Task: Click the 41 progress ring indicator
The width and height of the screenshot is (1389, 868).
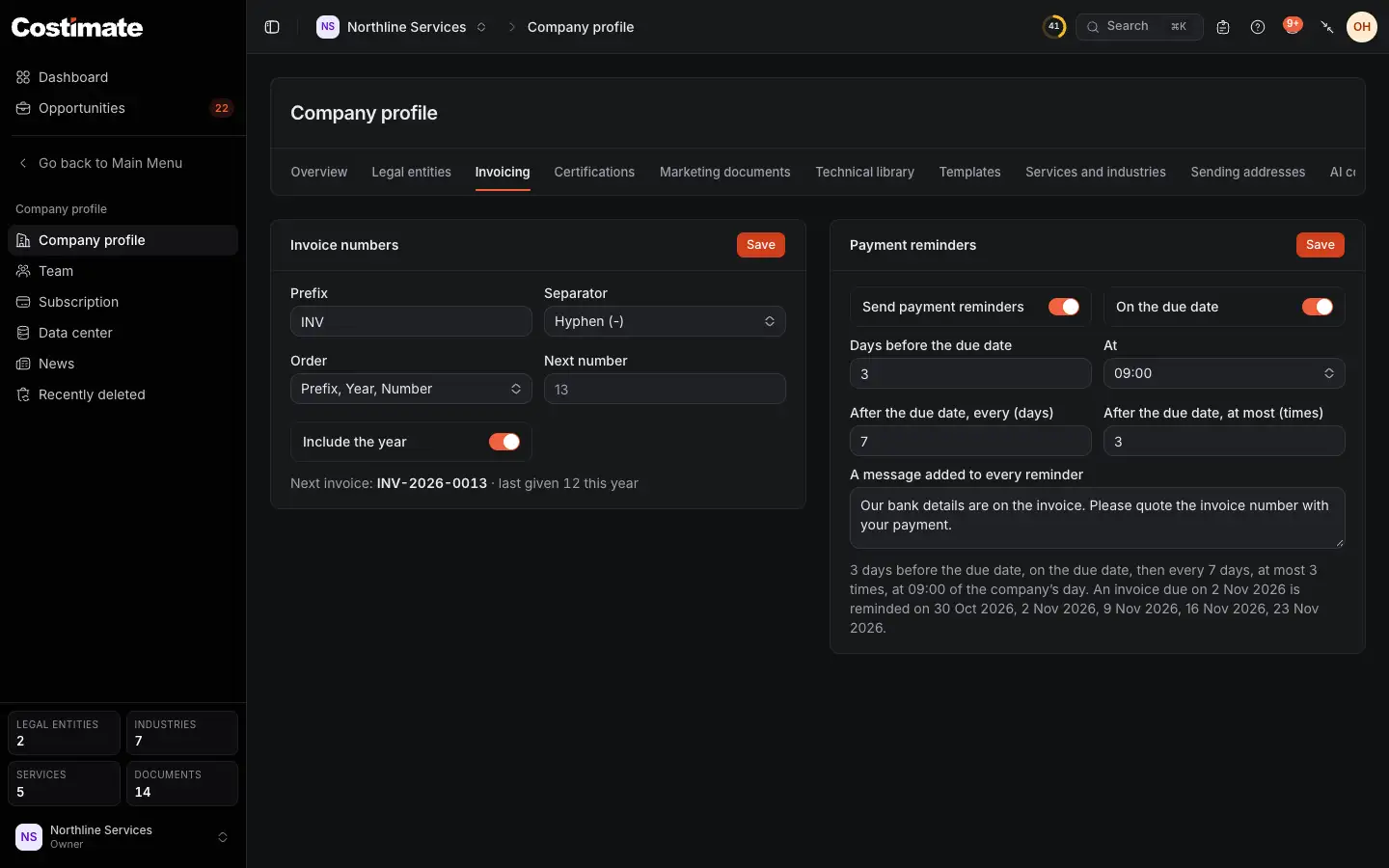Action: tap(1054, 27)
